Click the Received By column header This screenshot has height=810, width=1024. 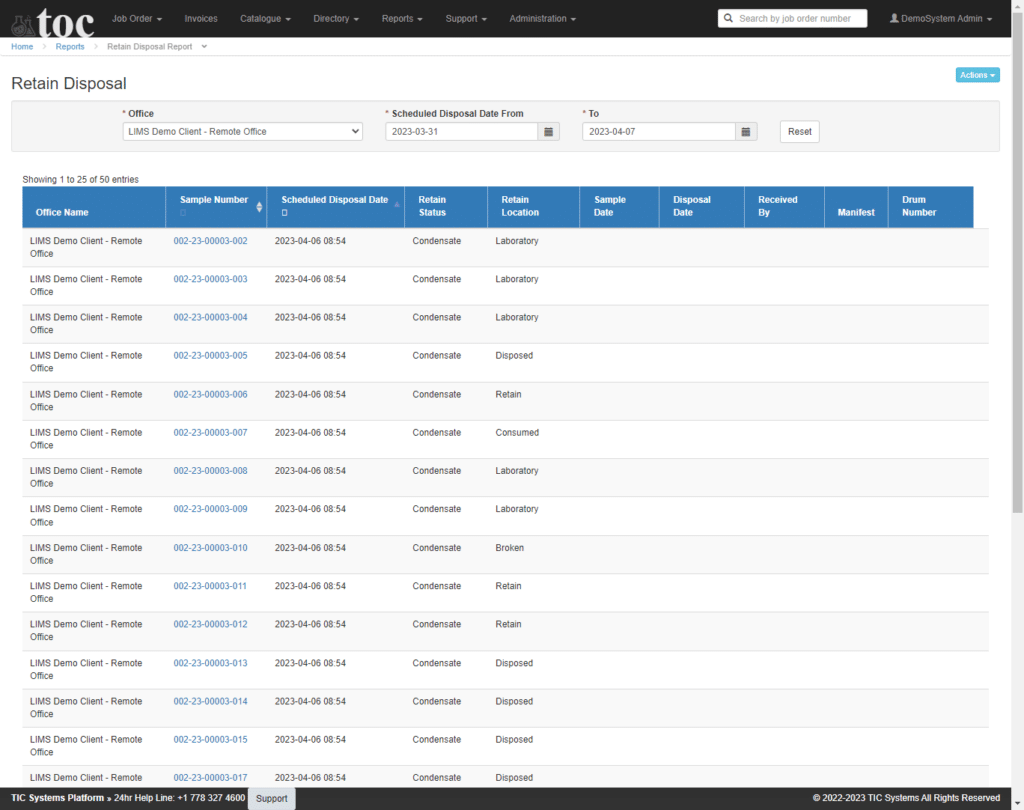coord(784,207)
